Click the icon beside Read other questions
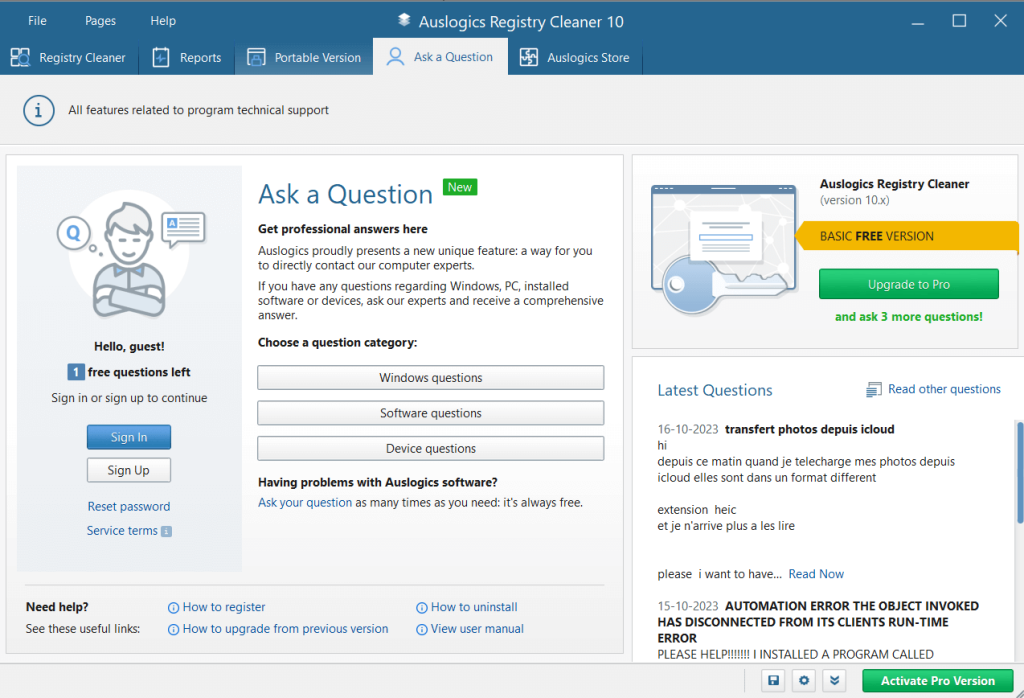Image resolution: width=1024 pixels, height=698 pixels. (873, 390)
